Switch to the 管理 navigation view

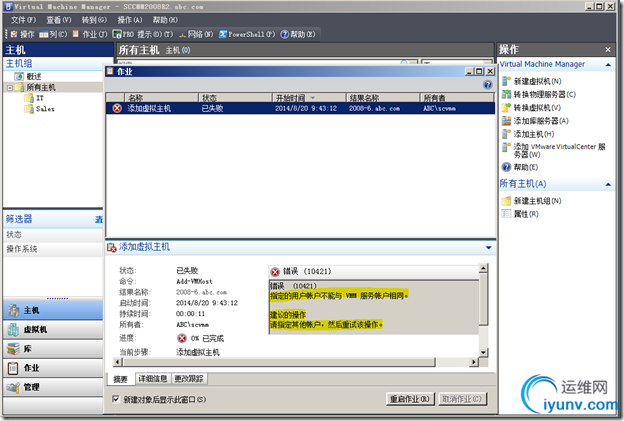pos(53,387)
